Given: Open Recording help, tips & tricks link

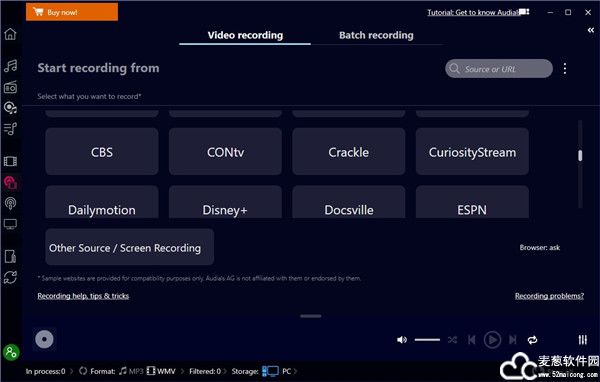Looking at the screenshot, I should point(83,296).
